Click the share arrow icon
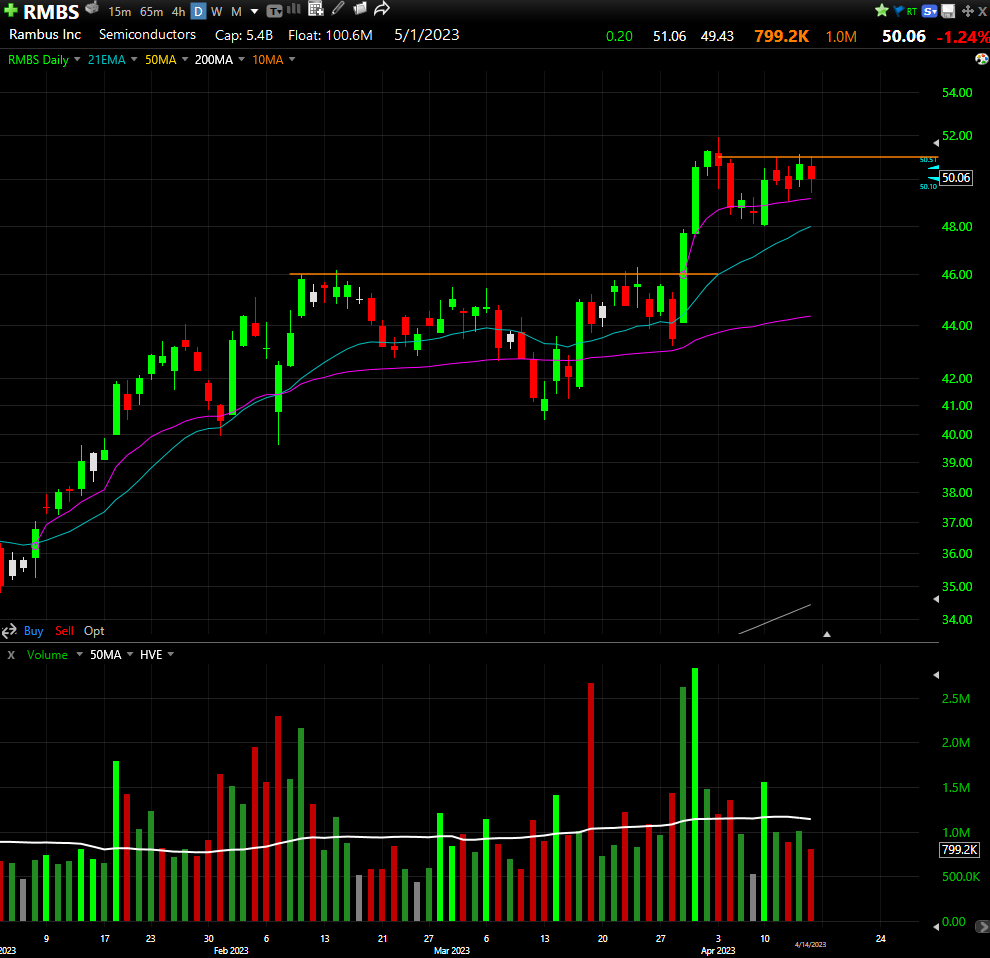The image size is (990, 958). 382,9
